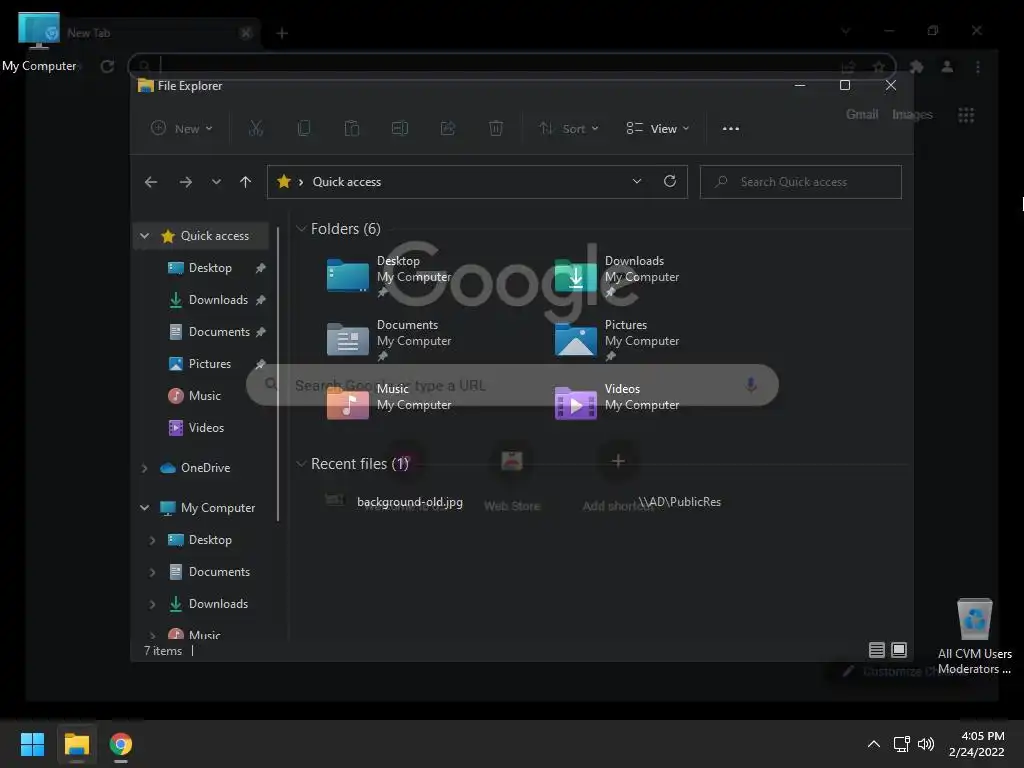
Task: Switch to details view icon in status bar
Action: click(x=877, y=650)
